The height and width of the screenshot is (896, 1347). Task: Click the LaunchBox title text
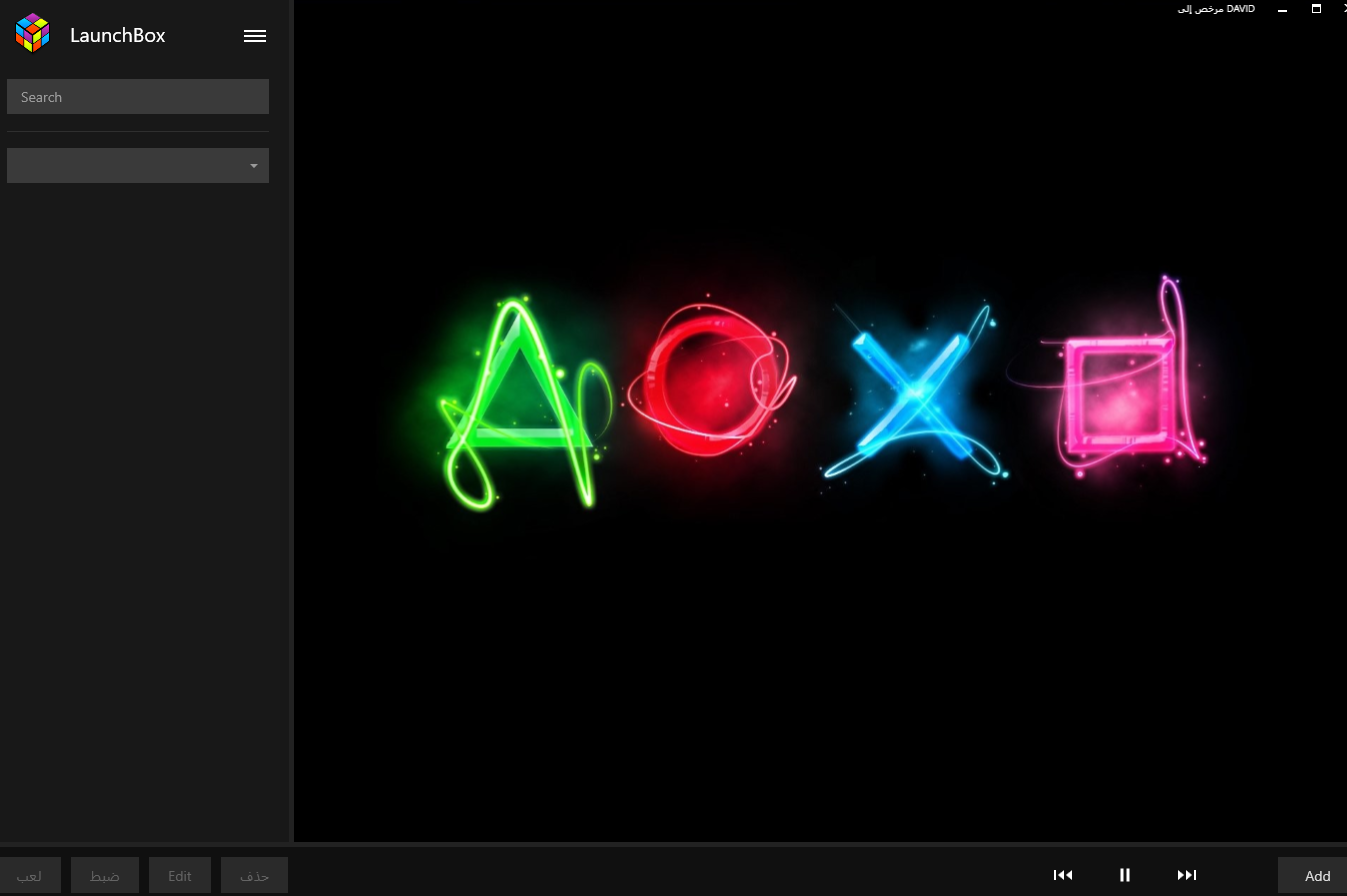[118, 36]
